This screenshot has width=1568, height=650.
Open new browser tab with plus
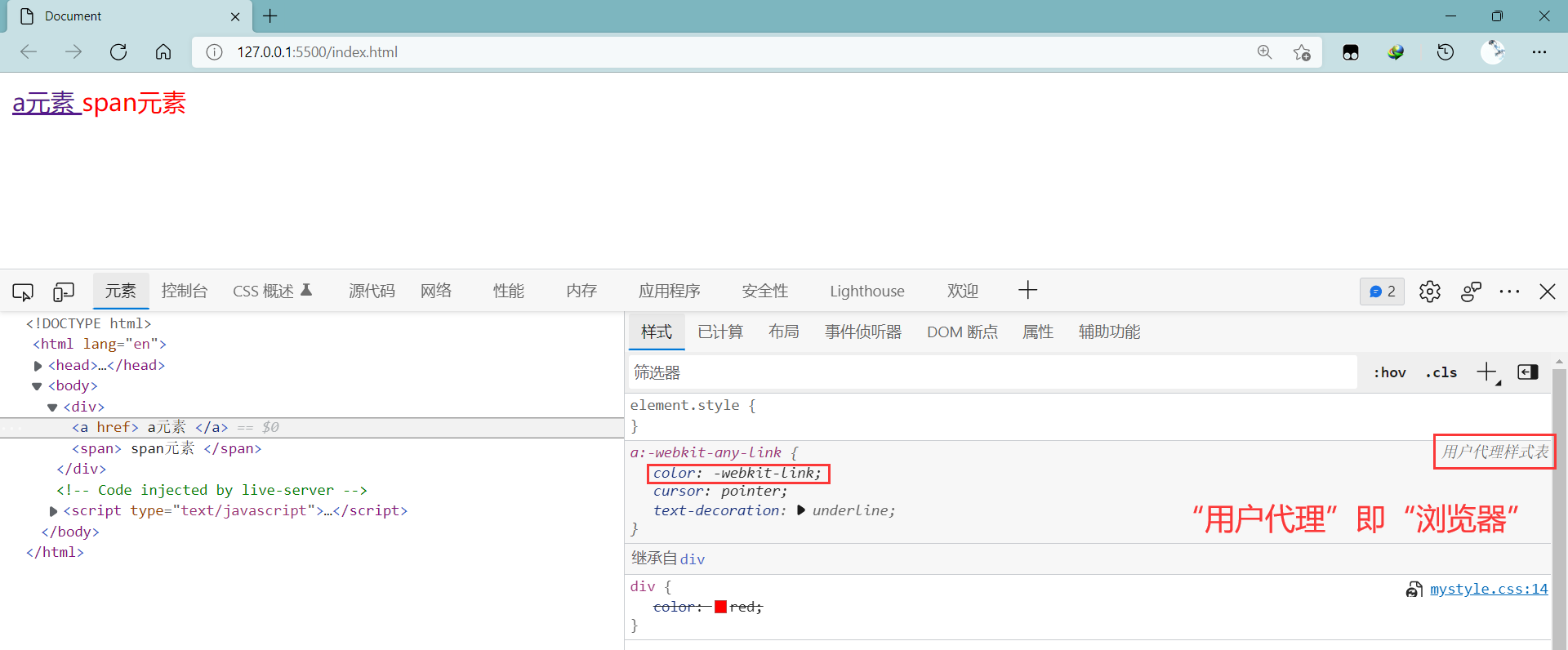(270, 16)
